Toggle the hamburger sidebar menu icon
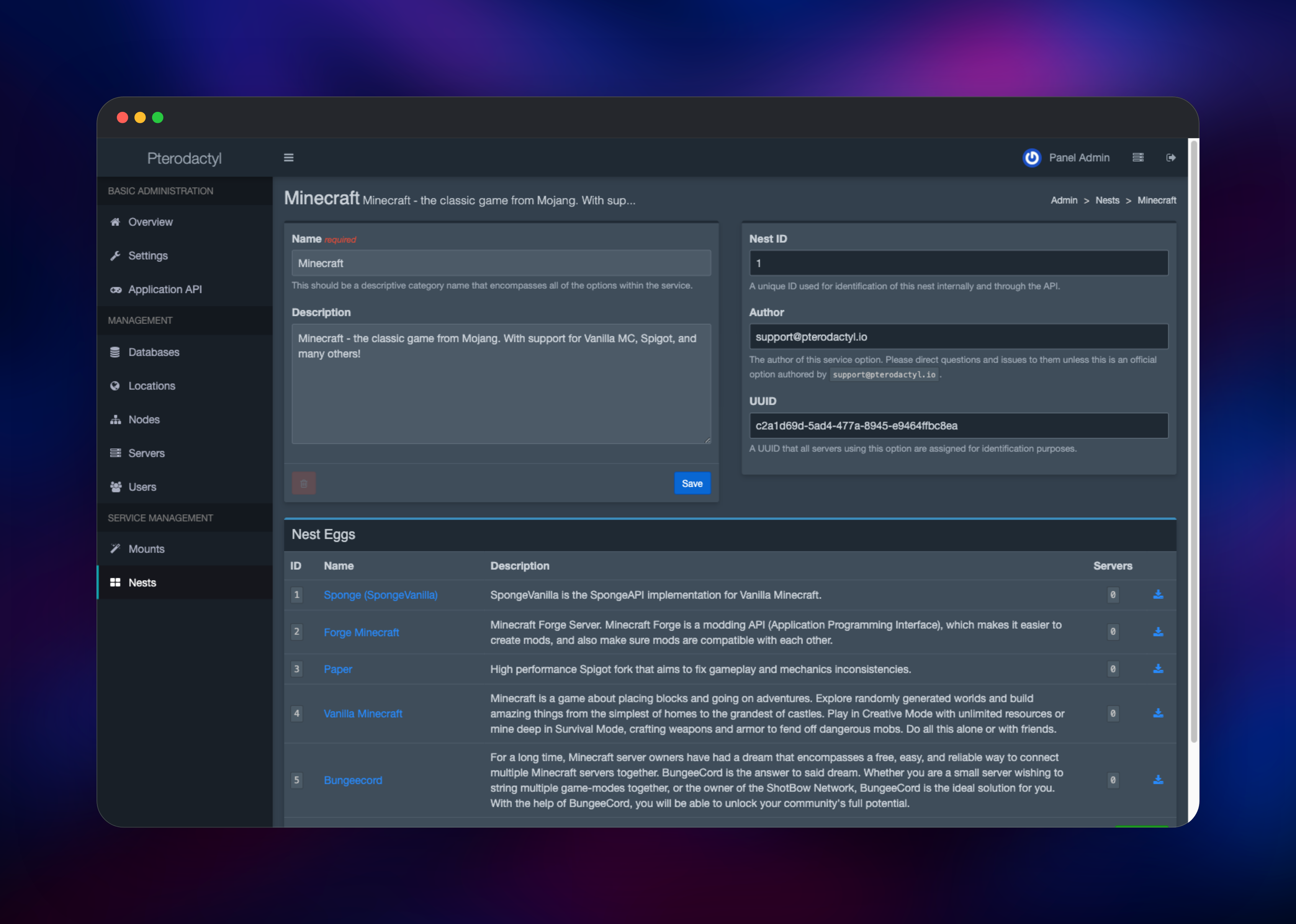 click(288, 158)
